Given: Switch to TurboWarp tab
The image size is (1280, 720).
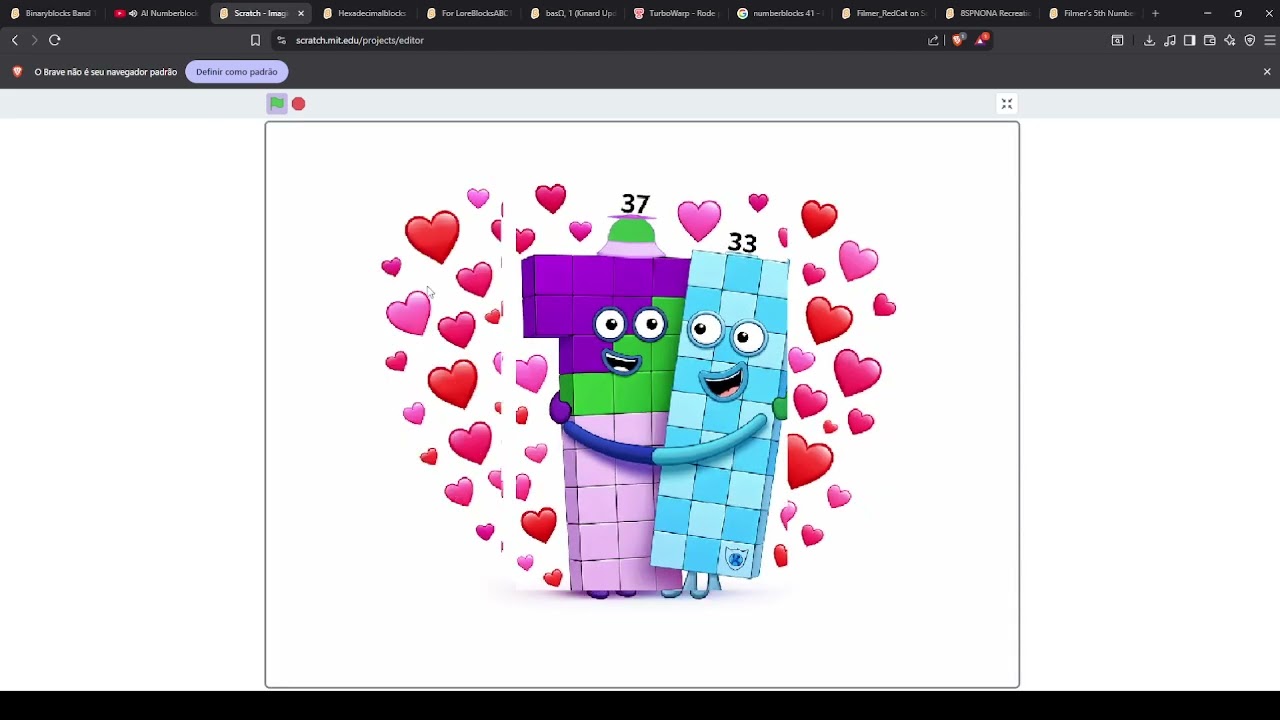Looking at the screenshot, I should click(x=678, y=13).
